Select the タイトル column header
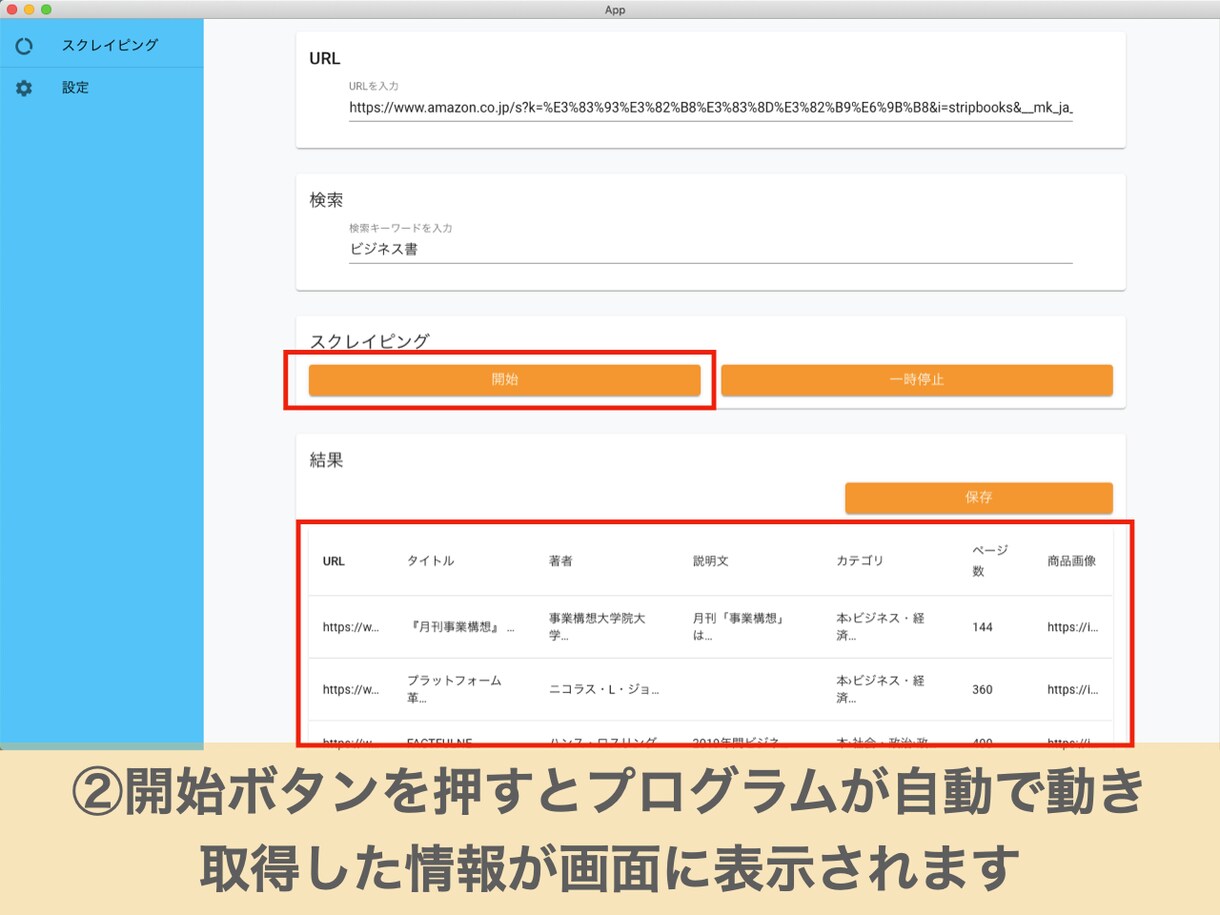Screen dimensions: 1220x915 (430, 561)
